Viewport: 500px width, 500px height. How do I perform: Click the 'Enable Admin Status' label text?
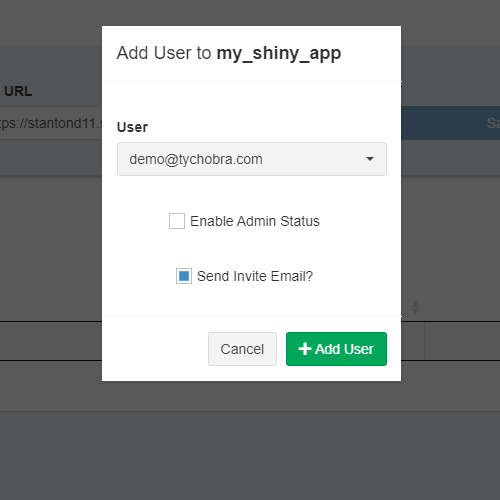point(255,221)
